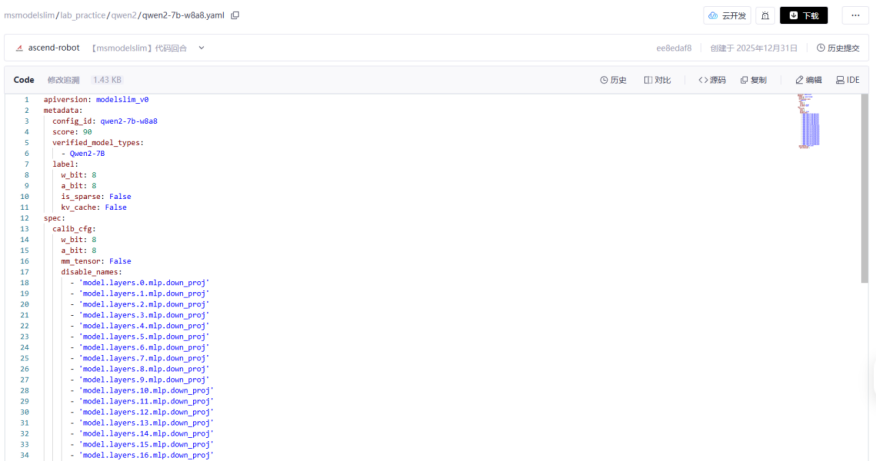View 历史提交 commit history
The width and height of the screenshot is (876, 462).
[x=837, y=48]
